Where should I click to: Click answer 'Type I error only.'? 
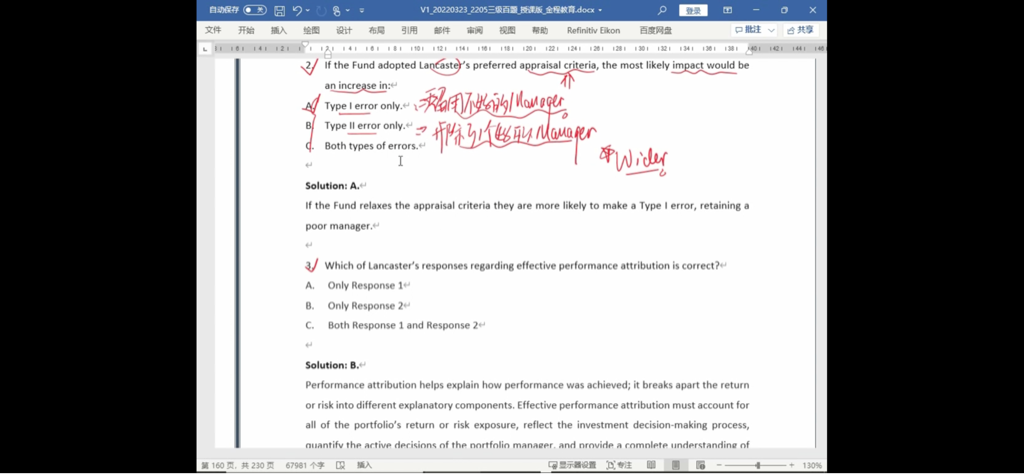pyautogui.click(x=363, y=106)
